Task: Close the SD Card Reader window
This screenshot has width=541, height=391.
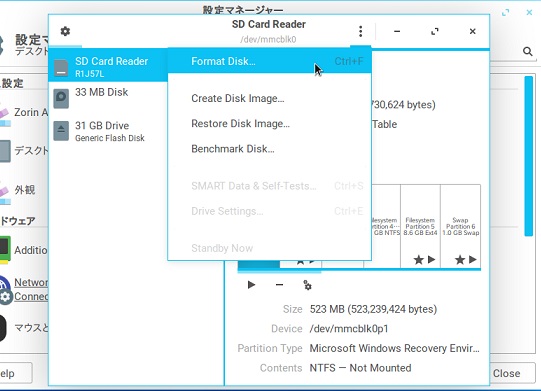Action: [x=473, y=31]
